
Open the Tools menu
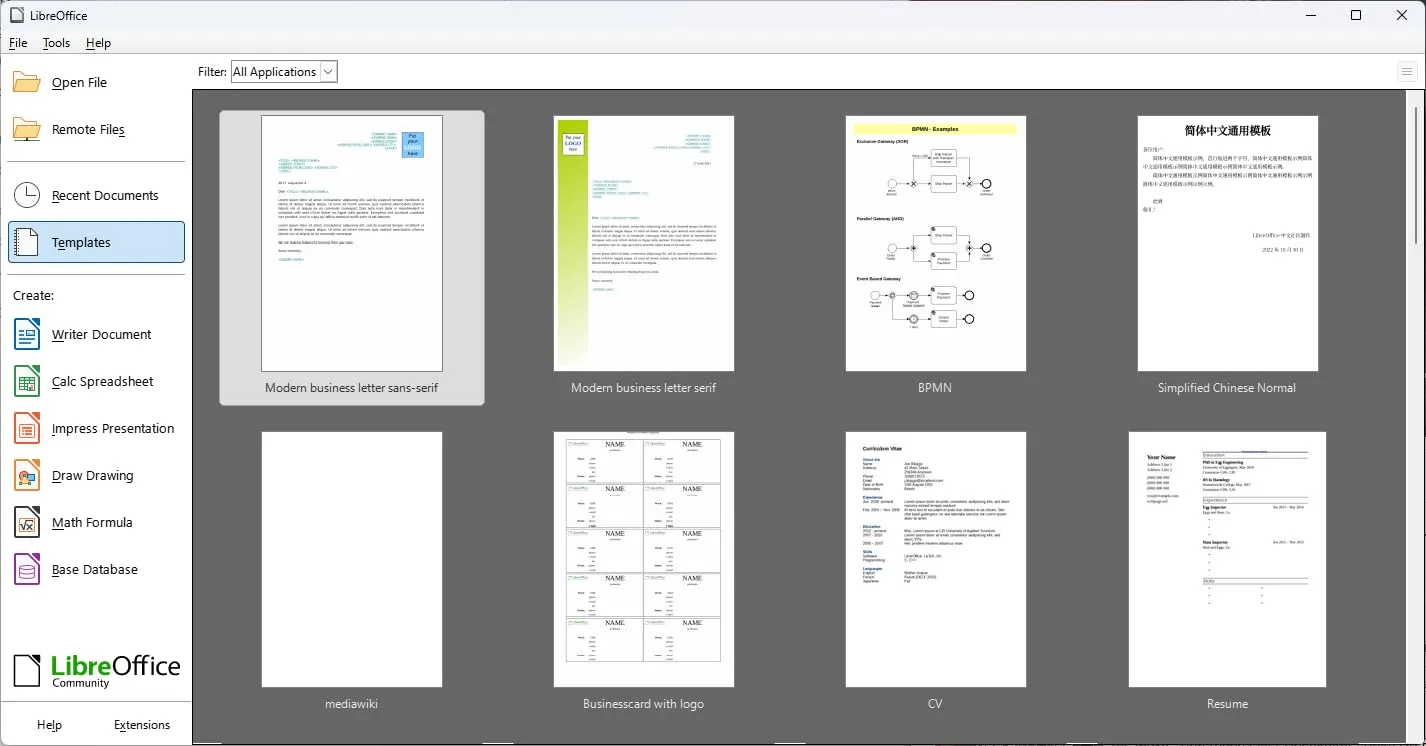56,43
